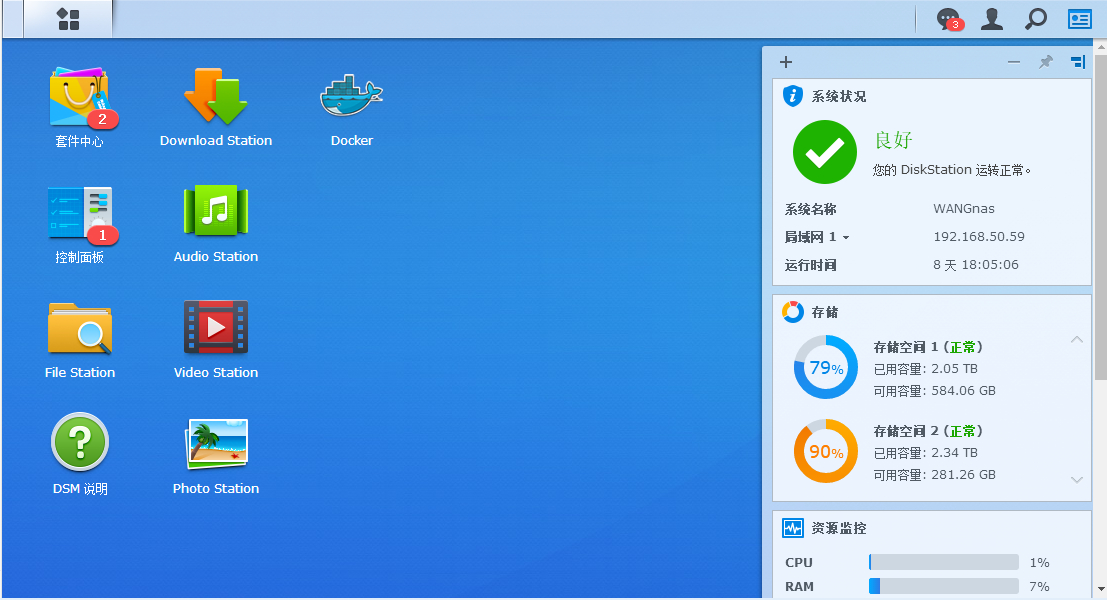Click the System Health shield icon
This screenshot has height=600, width=1107.
tap(793, 95)
